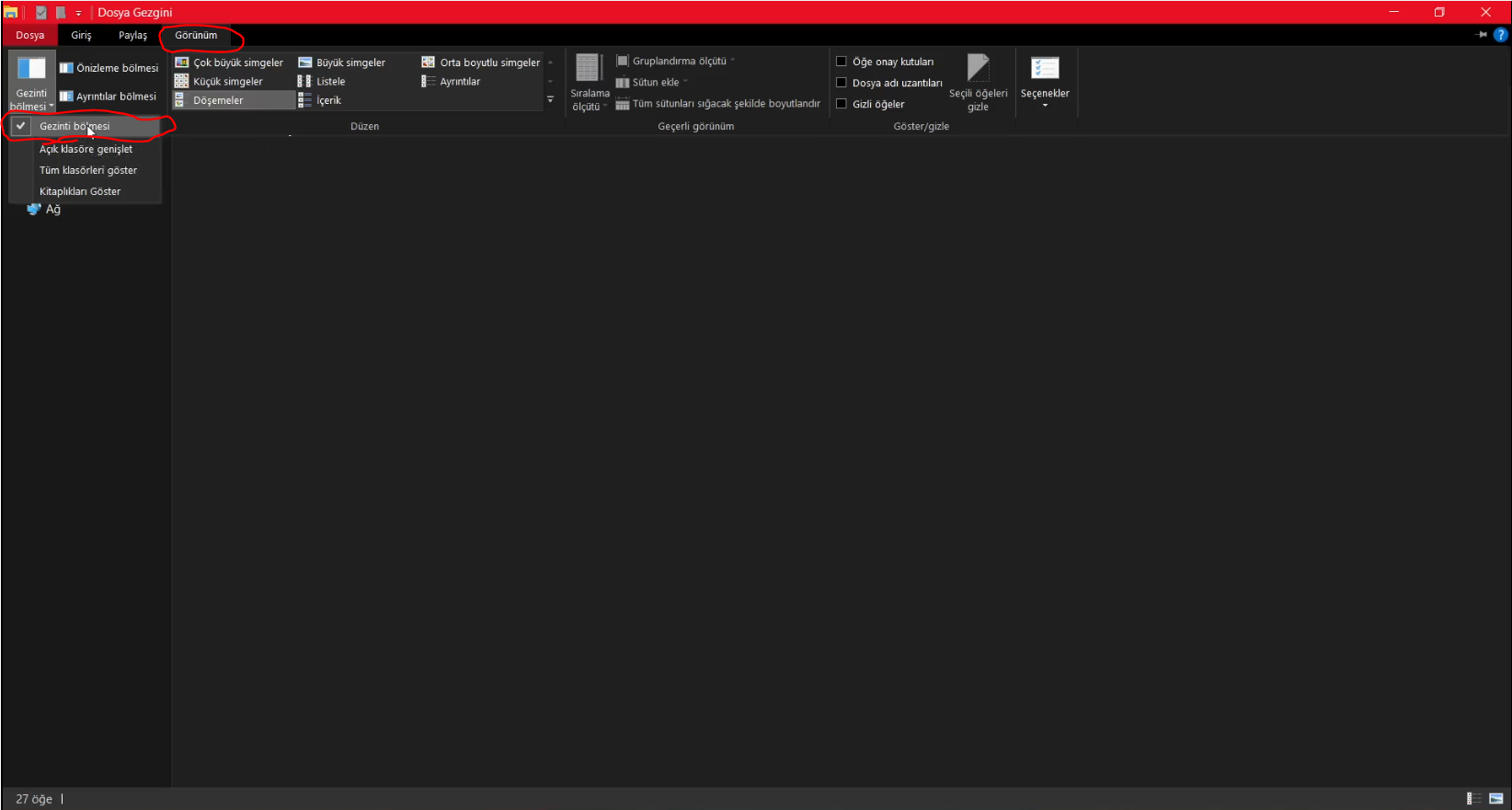Switch to large thumbnails view from status bar icon
1512x810 pixels.
(1496, 798)
